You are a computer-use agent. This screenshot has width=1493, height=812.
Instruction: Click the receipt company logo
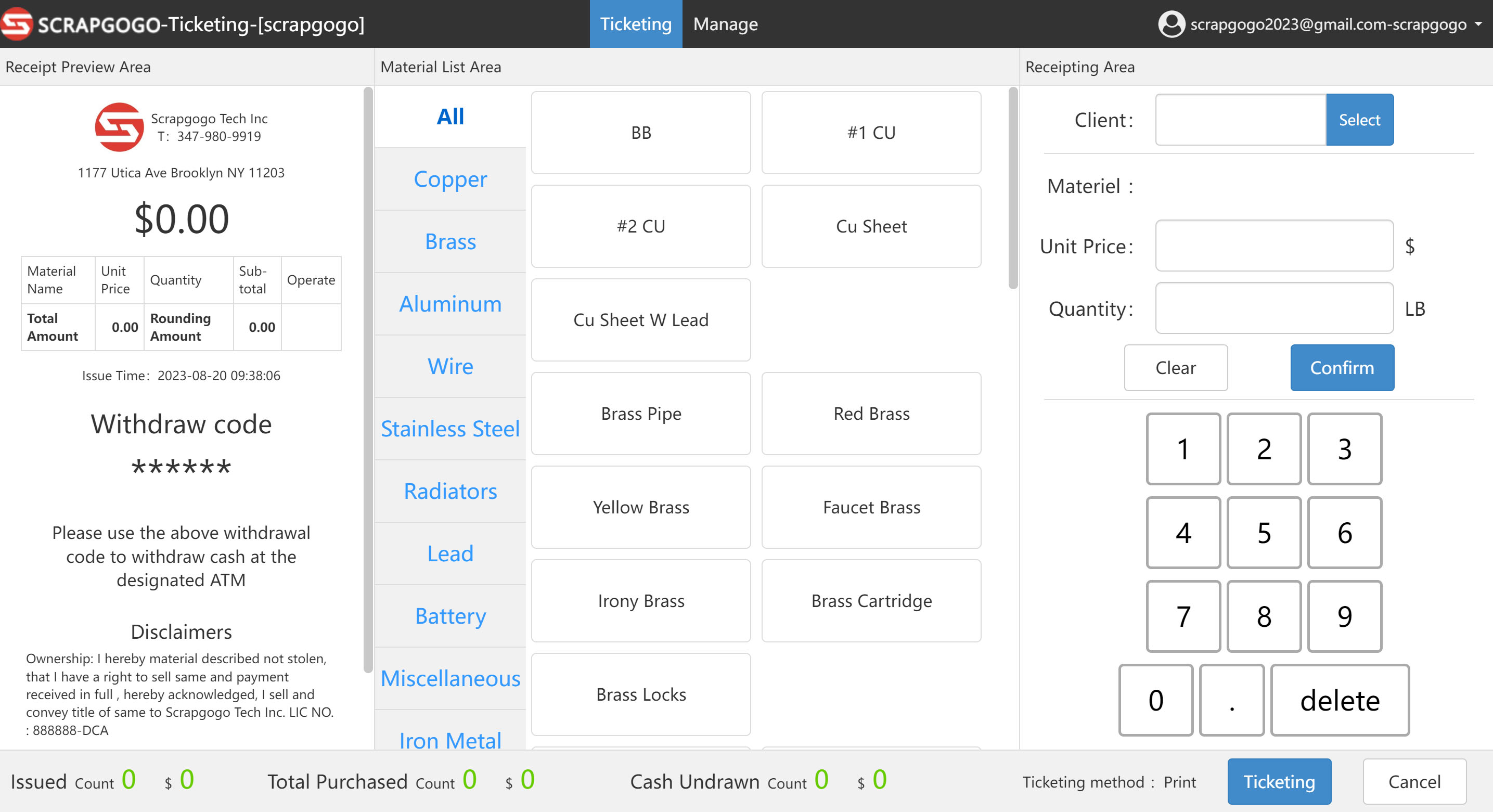(x=120, y=127)
